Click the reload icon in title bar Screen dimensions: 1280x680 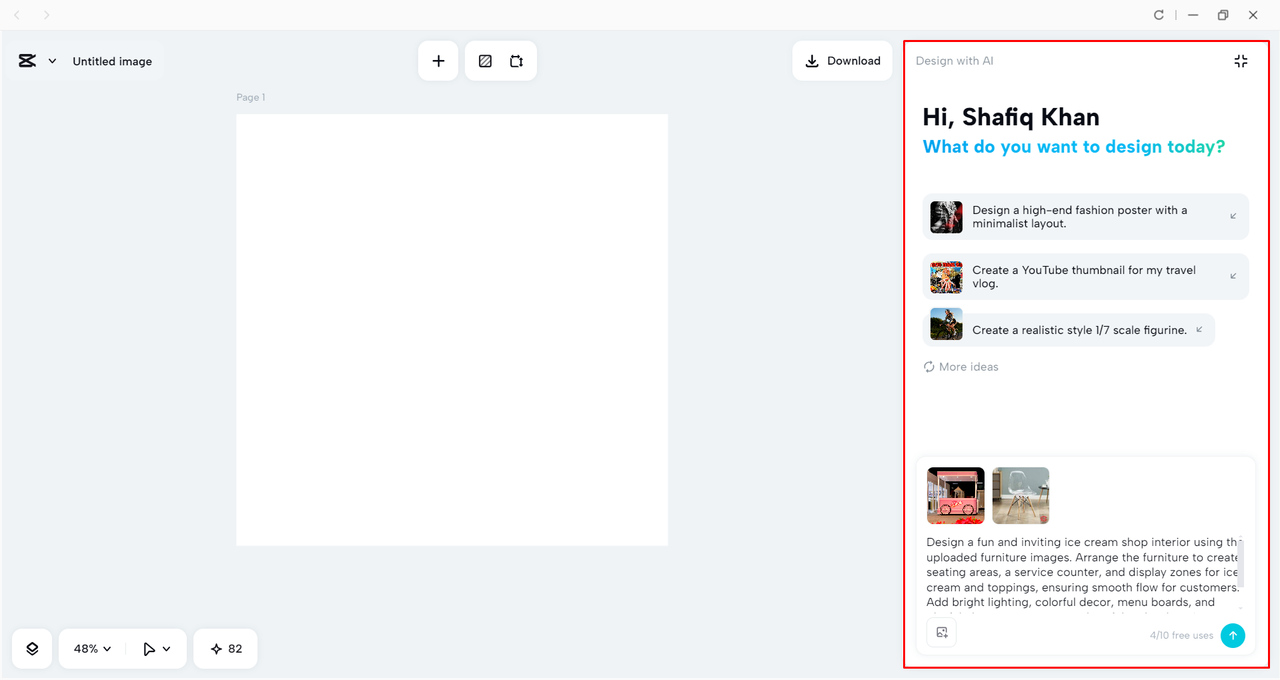point(1159,15)
